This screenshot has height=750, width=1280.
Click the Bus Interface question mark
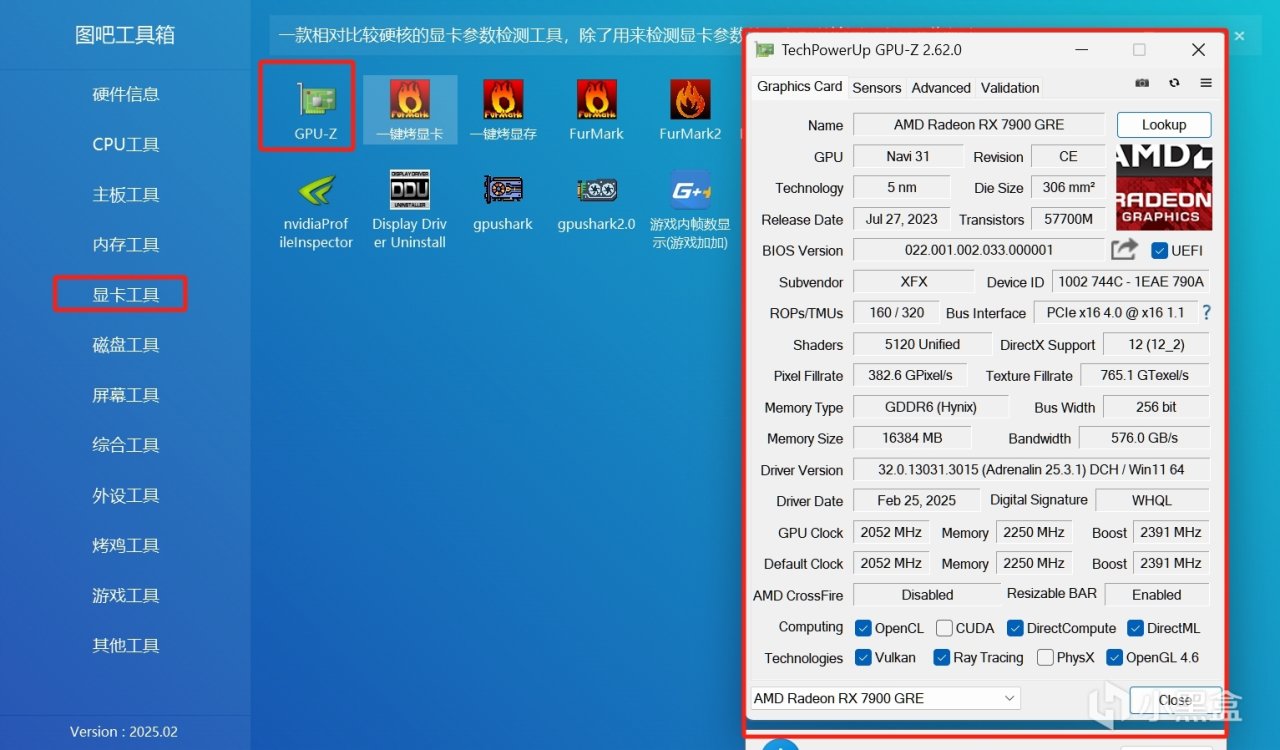pyautogui.click(x=1206, y=313)
